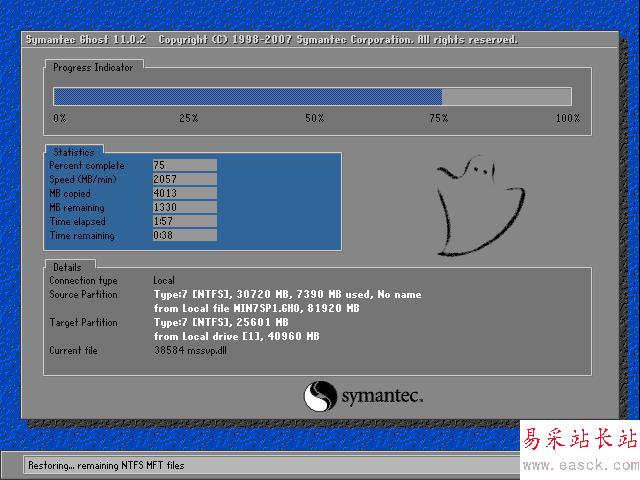Click the 'symantec.' wordmark
This screenshot has width=640, height=480.
pos(382,396)
